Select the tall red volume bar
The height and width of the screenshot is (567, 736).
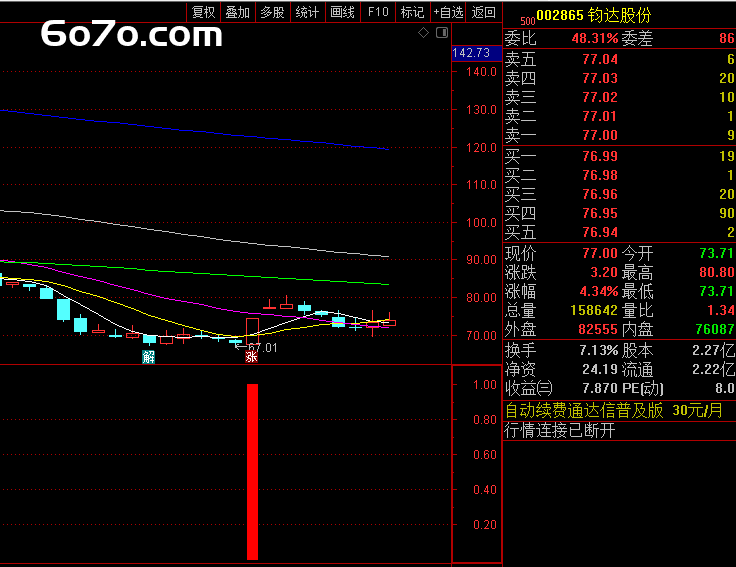click(x=253, y=472)
